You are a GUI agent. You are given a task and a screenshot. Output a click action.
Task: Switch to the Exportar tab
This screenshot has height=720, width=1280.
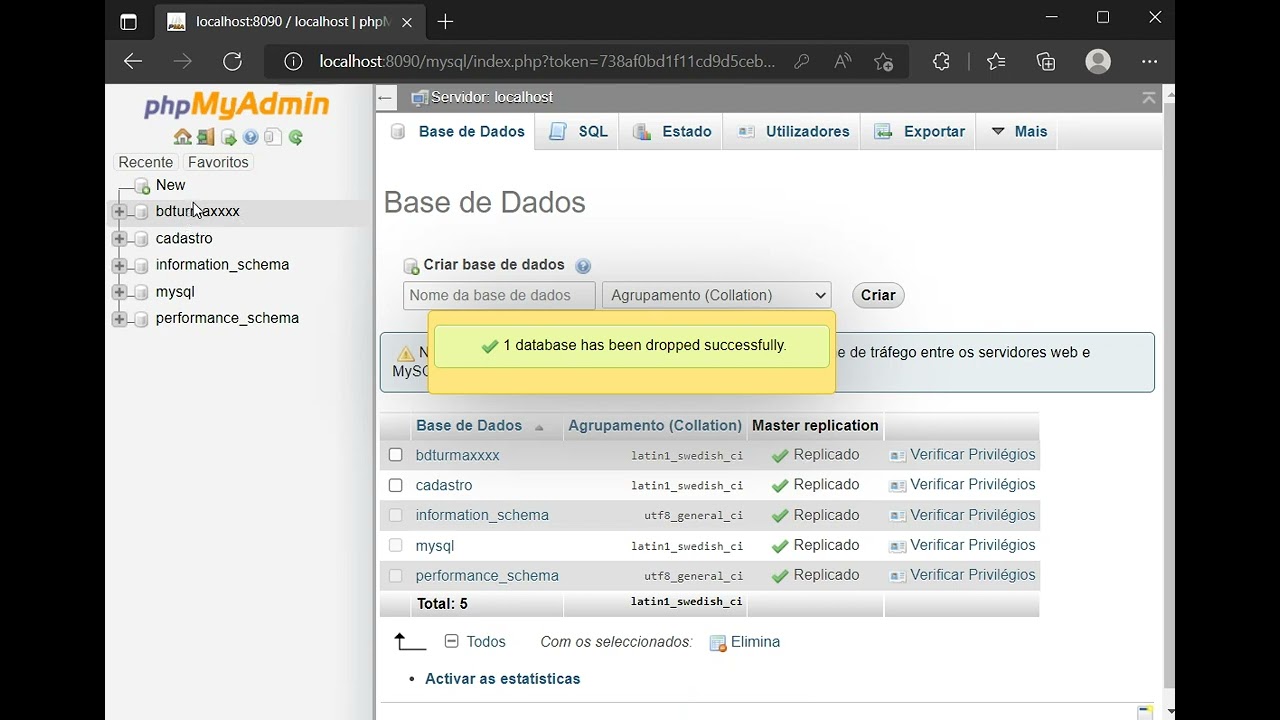pyautogui.click(x=919, y=132)
